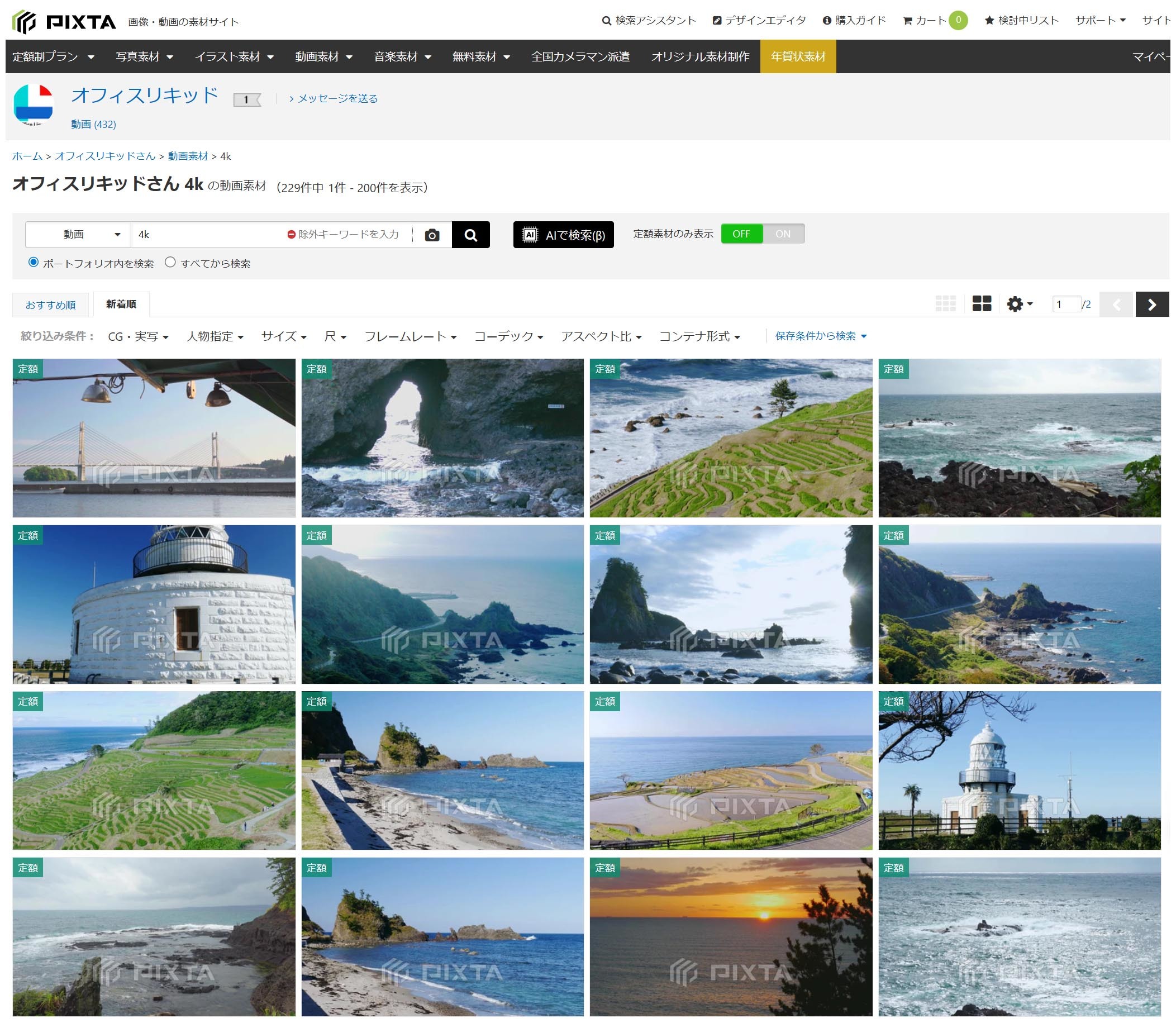The height and width of the screenshot is (1023, 1176).
Task: Turn ON 定額素材のみ表示 toggle
Action: click(783, 234)
